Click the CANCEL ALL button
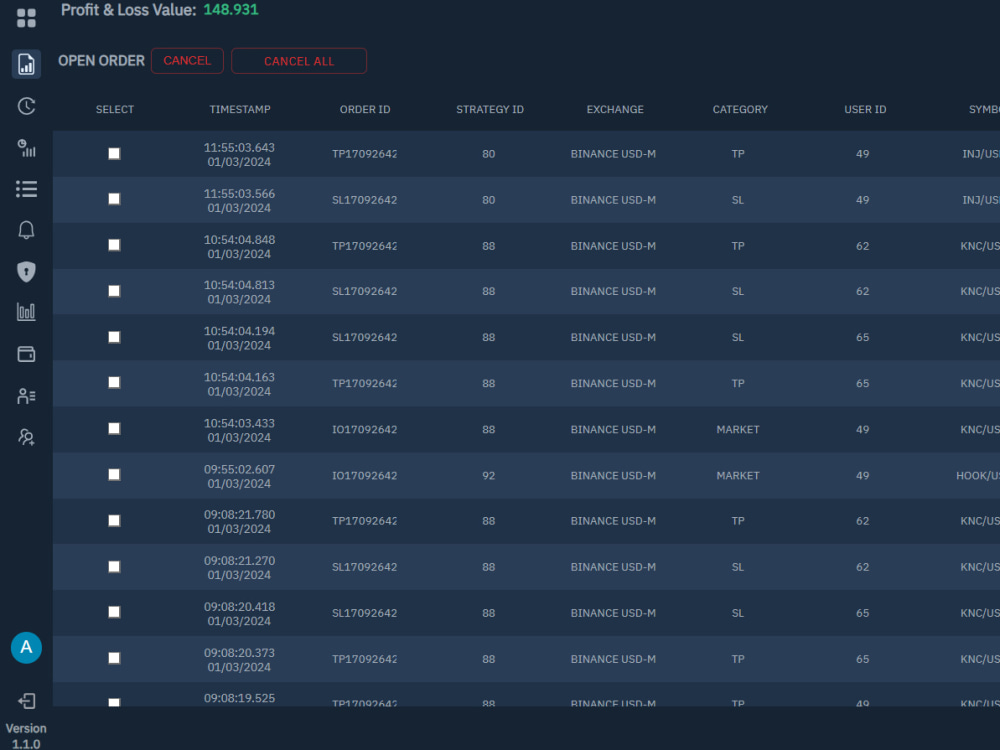Viewport: 1000px width, 750px height. (x=298, y=60)
